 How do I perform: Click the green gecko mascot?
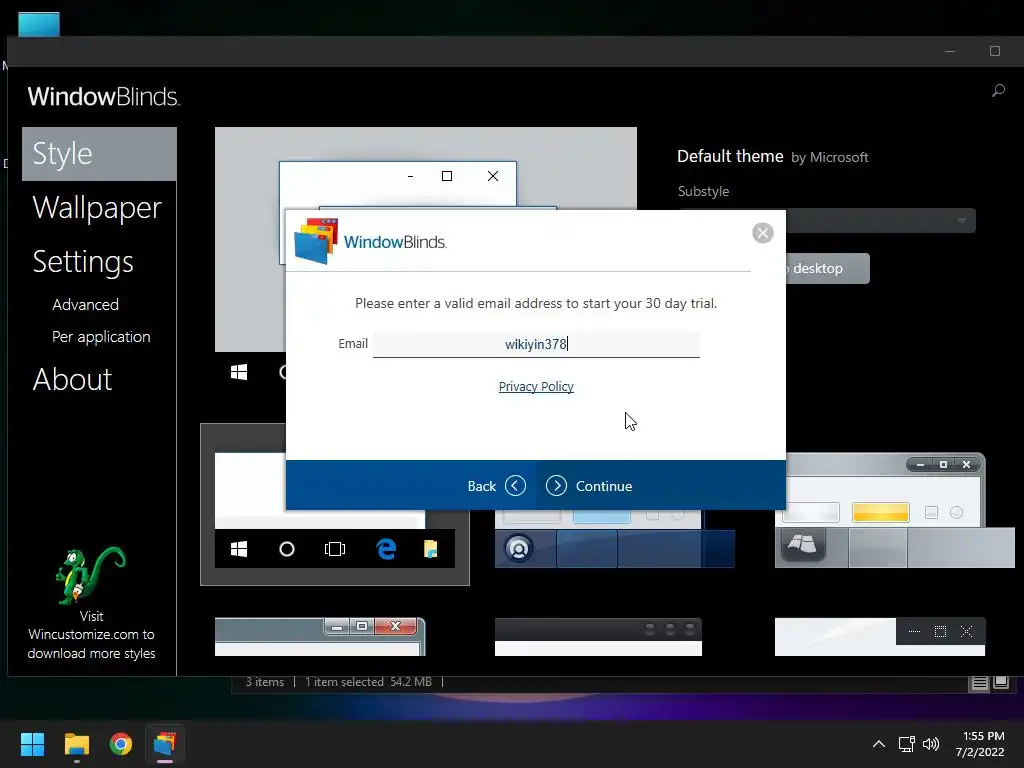91,575
